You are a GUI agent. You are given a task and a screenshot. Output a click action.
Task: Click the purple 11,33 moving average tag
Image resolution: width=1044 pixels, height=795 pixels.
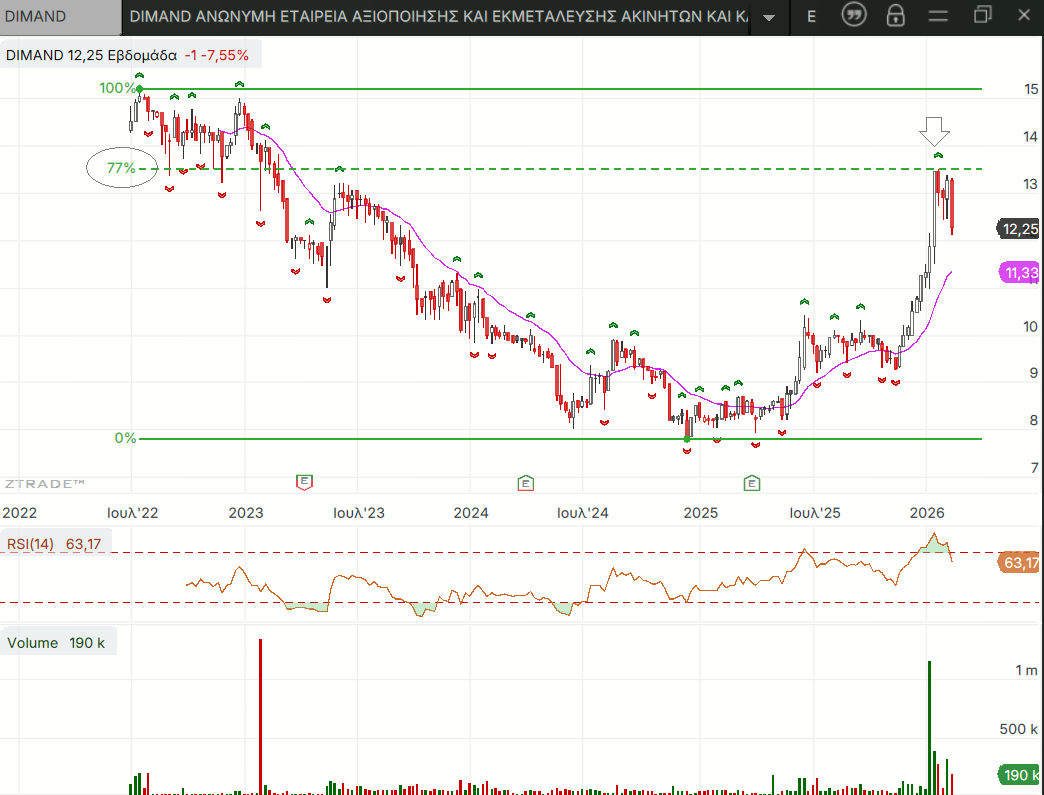pyautogui.click(x=1020, y=272)
